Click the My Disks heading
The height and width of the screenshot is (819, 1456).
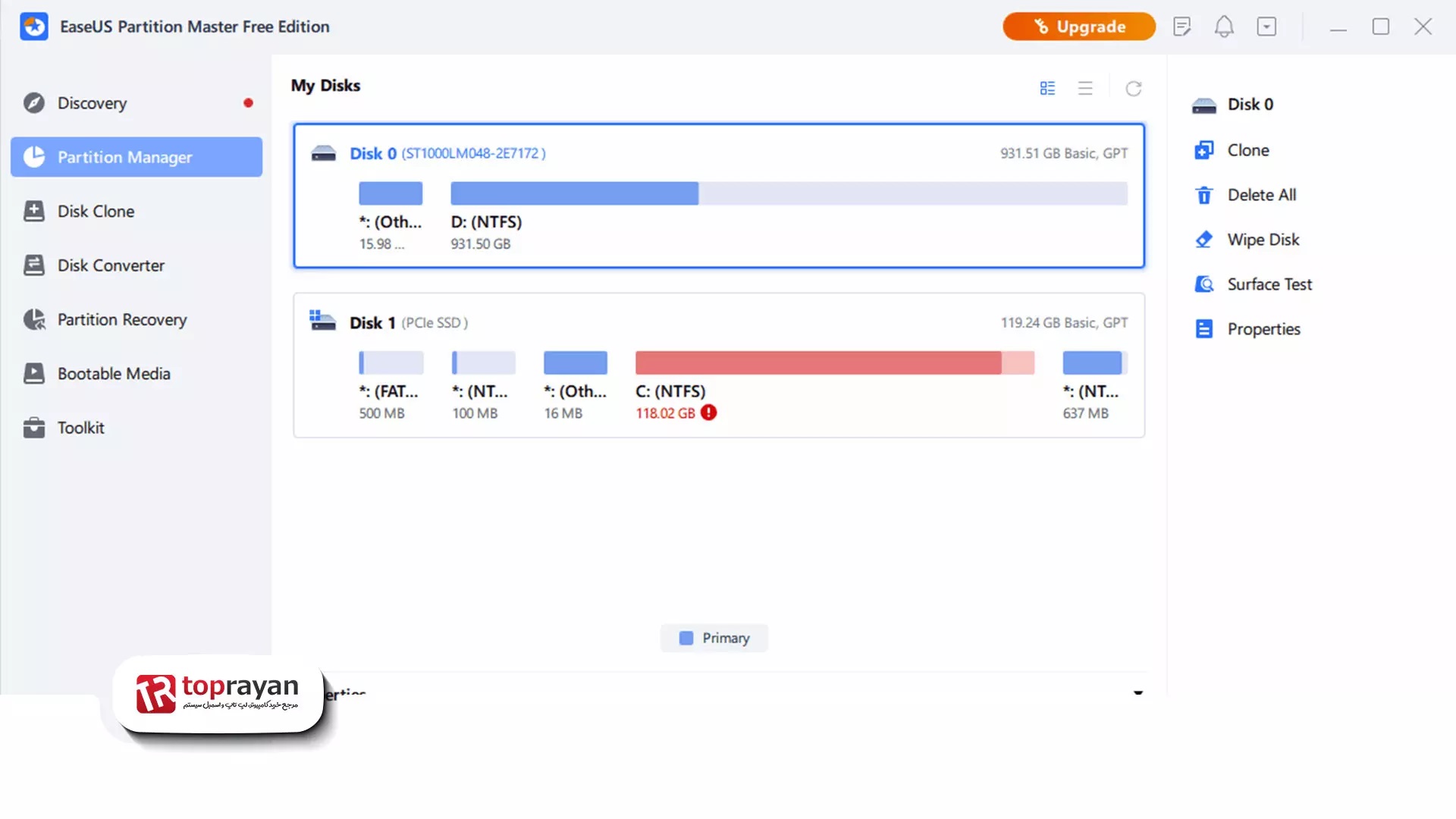325,86
